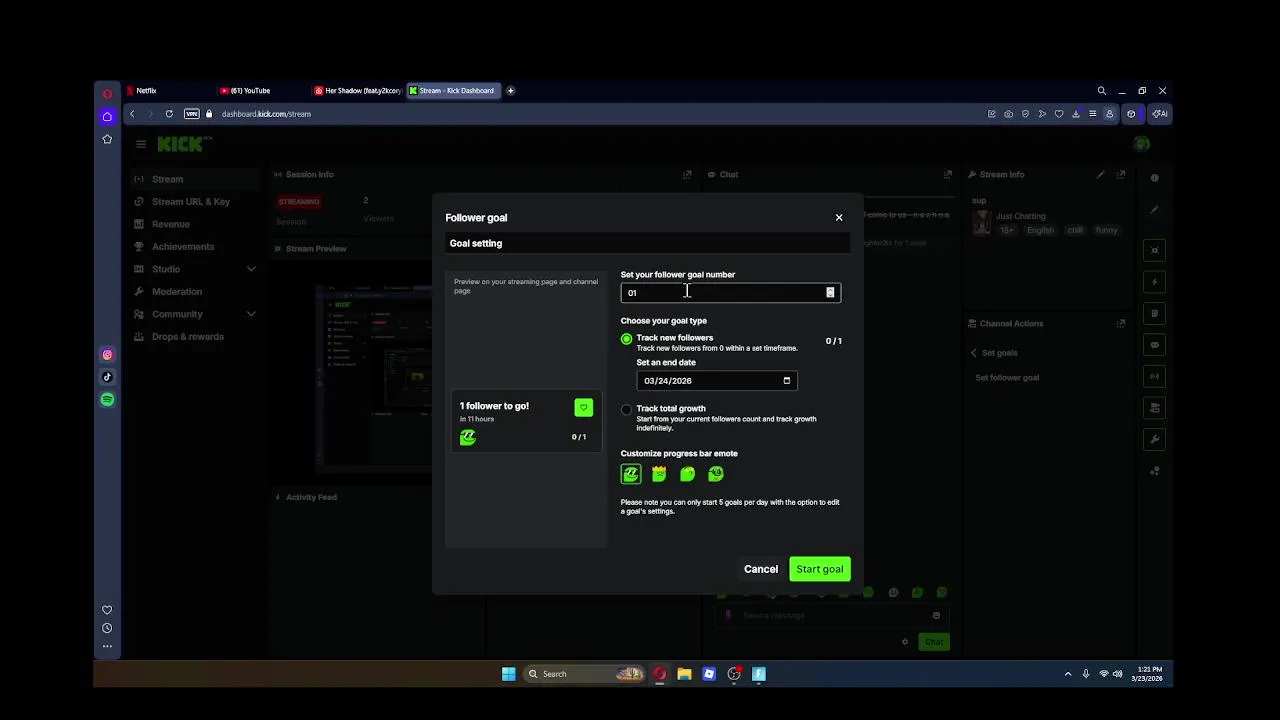Click the browser back arrow
The width and height of the screenshot is (1280, 720).
click(132, 114)
